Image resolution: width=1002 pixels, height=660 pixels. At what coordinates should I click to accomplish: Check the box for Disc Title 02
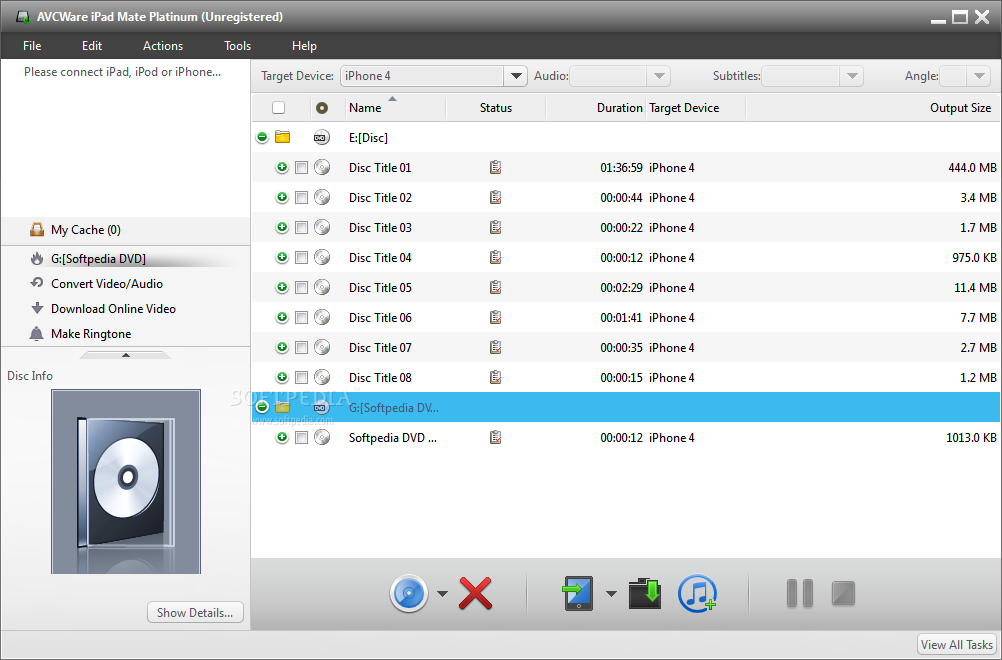click(x=302, y=198)
